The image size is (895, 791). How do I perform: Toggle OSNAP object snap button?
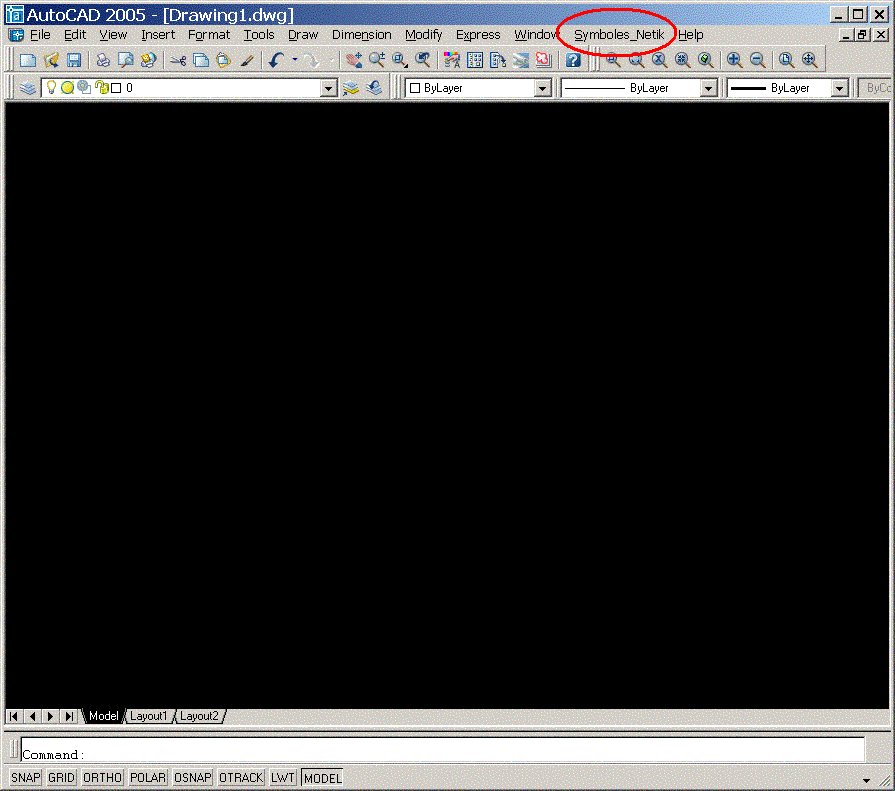193,778
